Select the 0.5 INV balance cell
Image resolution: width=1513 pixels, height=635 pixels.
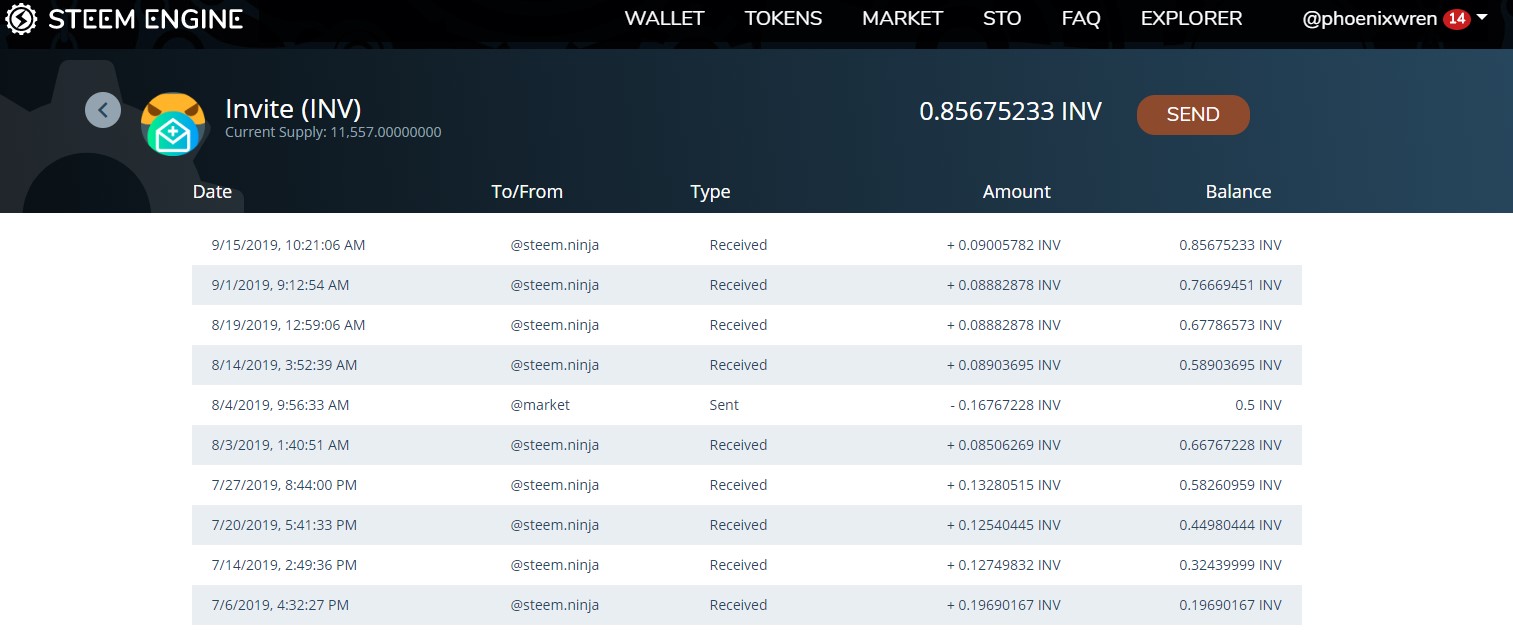click(x=1258, y=405)
